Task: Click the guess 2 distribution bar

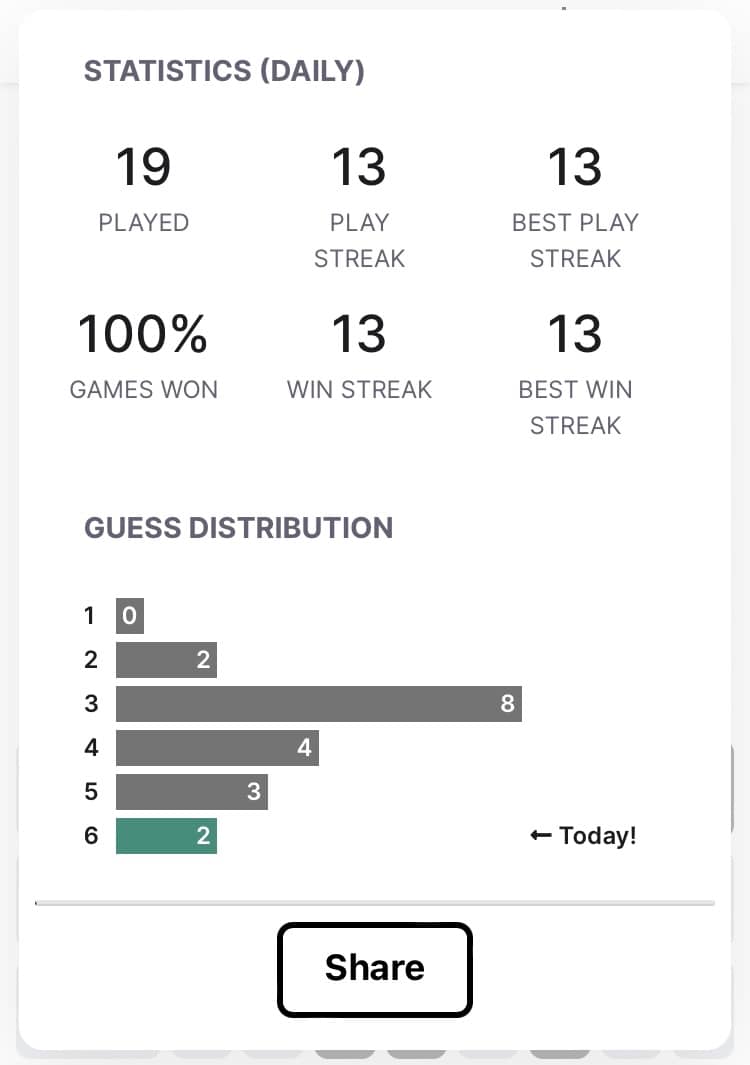Action: pos(166,660)
